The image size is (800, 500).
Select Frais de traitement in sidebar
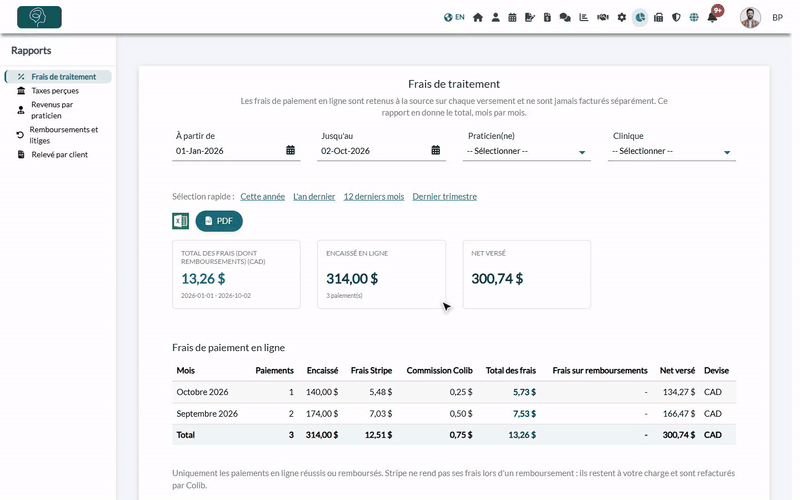tap(58, 77)
